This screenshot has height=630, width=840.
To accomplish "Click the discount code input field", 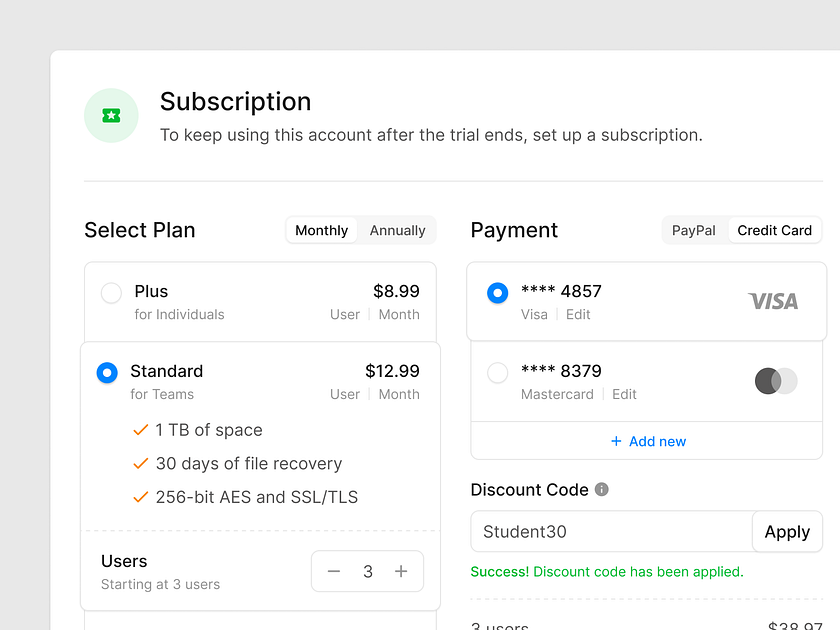I will pos(600,531).
